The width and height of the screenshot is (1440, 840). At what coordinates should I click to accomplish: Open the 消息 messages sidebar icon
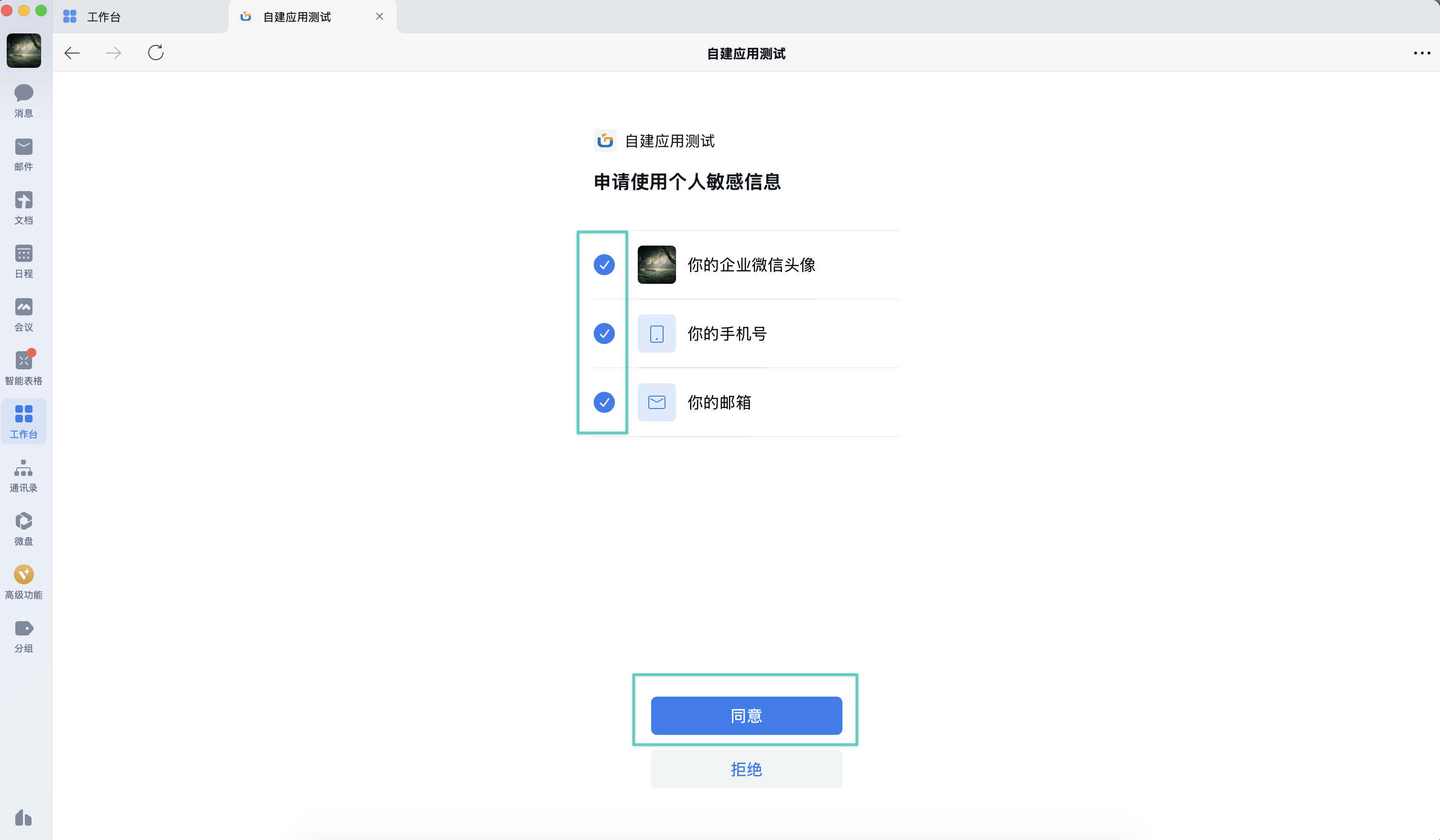(23, 100)
